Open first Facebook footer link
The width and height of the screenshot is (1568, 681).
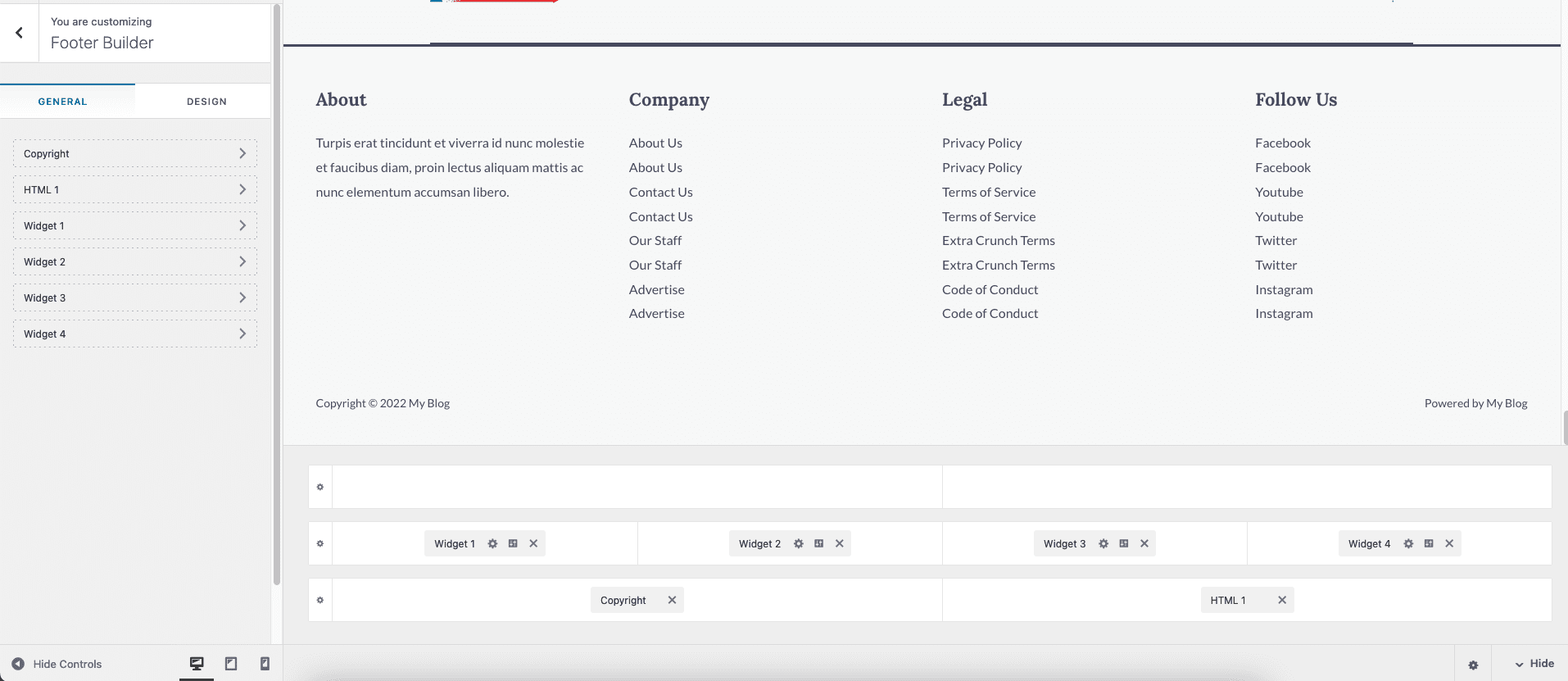click(x=1283, y=143)
